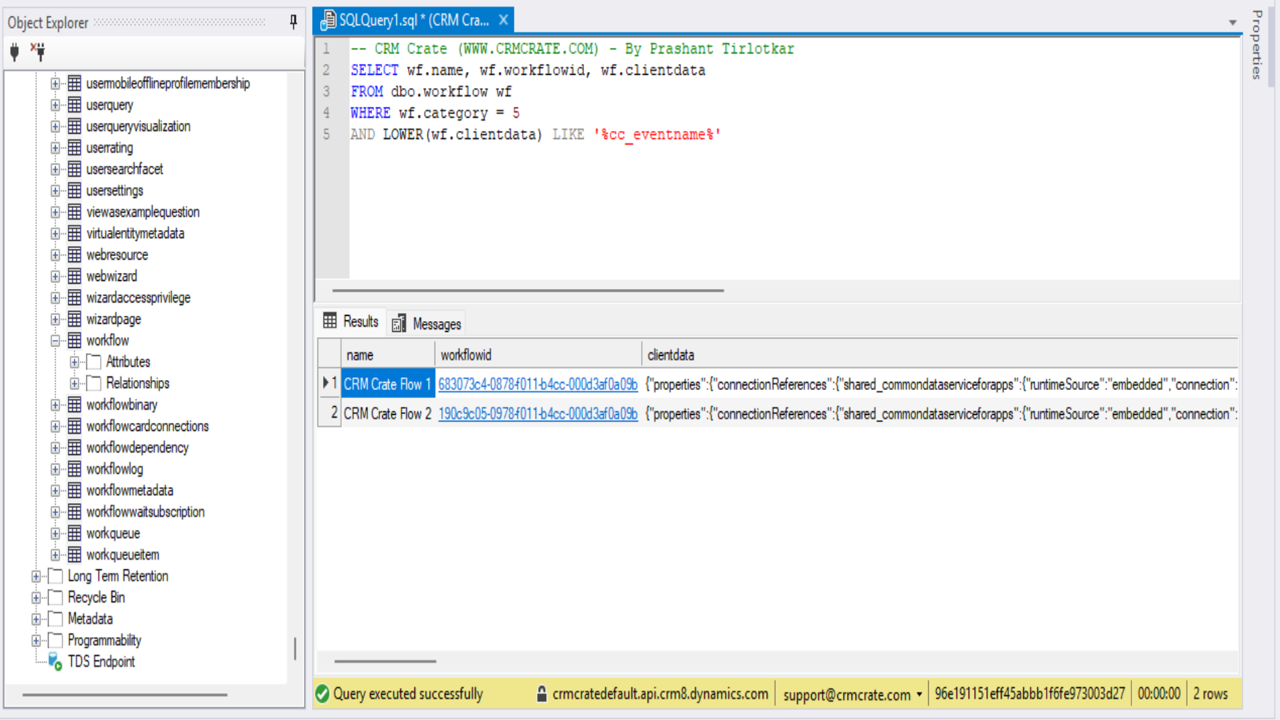The width and height of the screenshot is (1280, 720).
Task: Expand the Relationships folder under workflow
Action: pos(75,383)
